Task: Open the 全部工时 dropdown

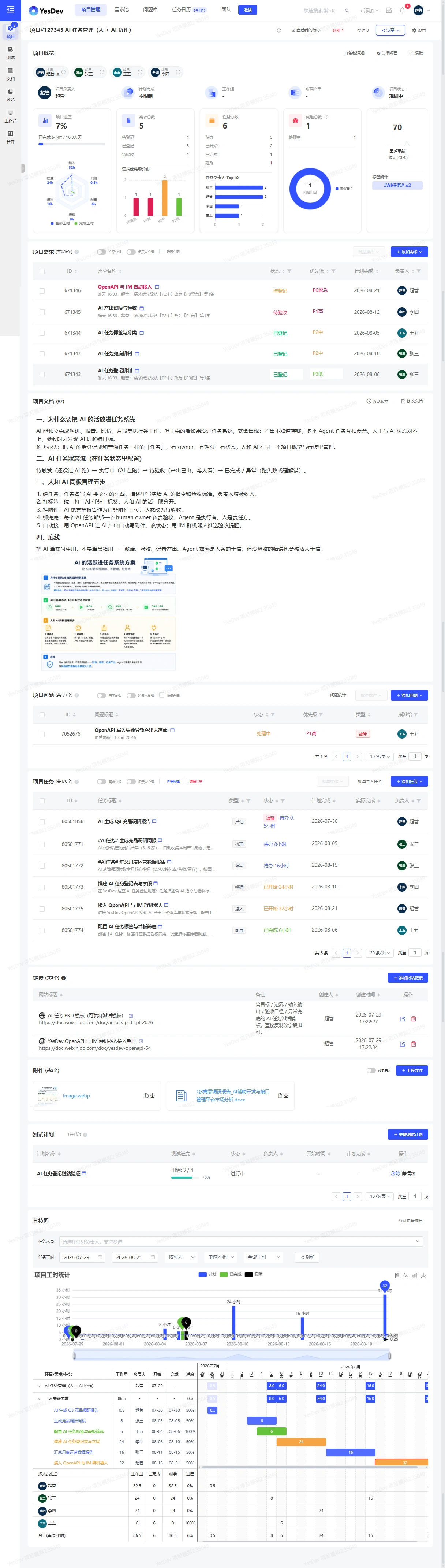Action: tap(263, 1257)
